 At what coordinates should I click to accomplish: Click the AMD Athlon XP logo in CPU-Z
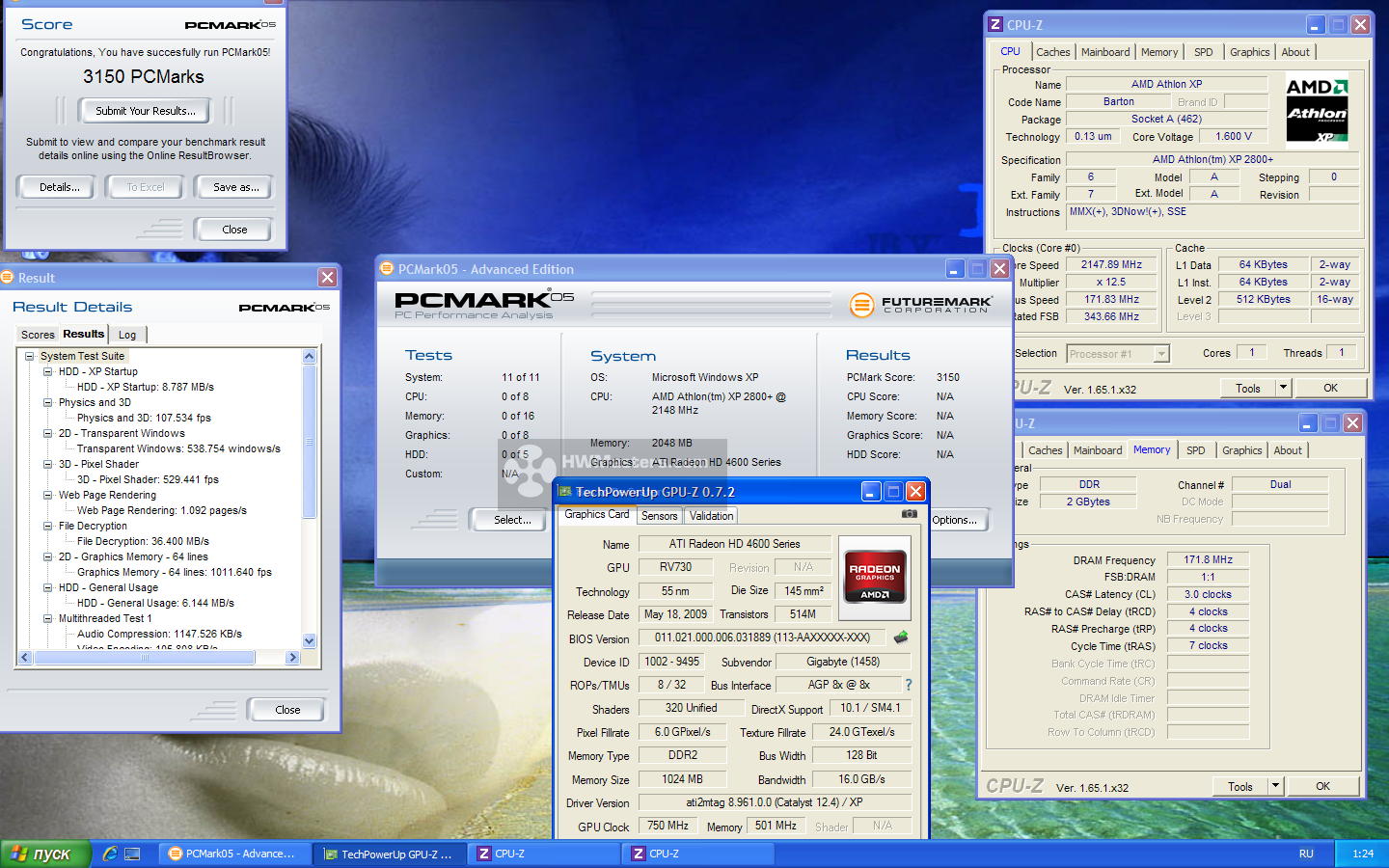tap(1318, 111)
